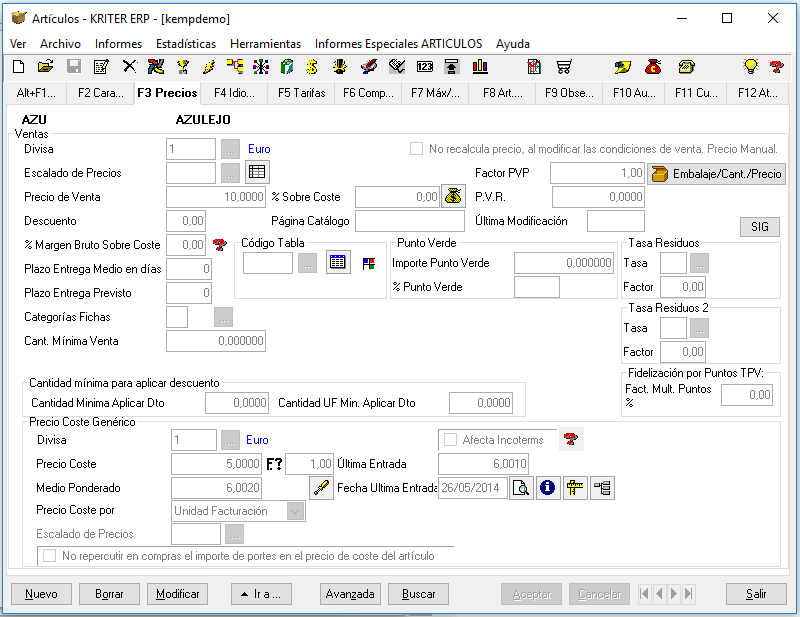Viewport: 800px width, 617px height.
Task: Click the Modificar button
Action: [x=178, y=594]
